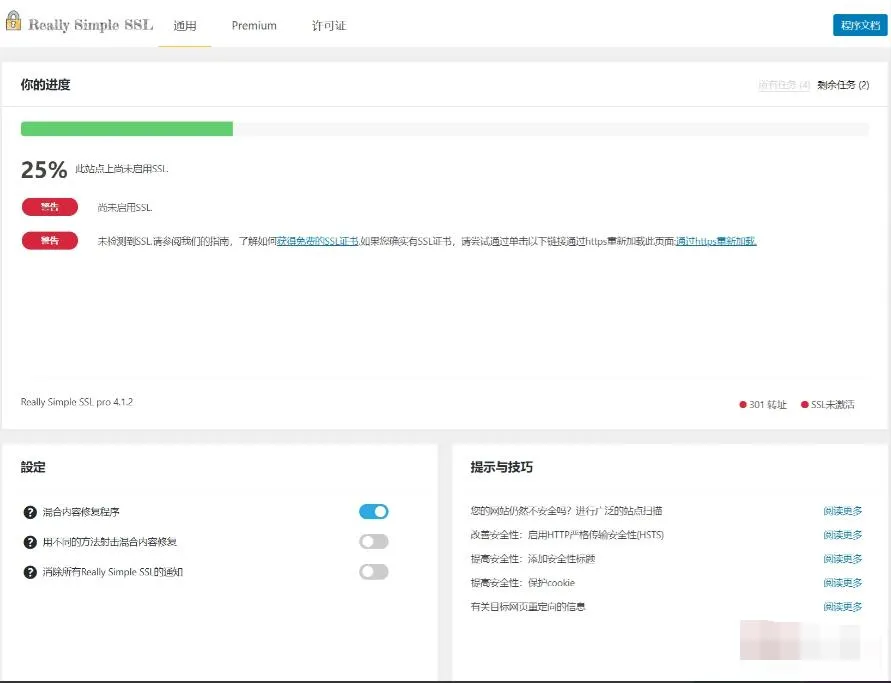Enable the dismiss all Really Simple SSL notices switch
This screenshot has width=891, height=683.
click(x=373, y=572)
